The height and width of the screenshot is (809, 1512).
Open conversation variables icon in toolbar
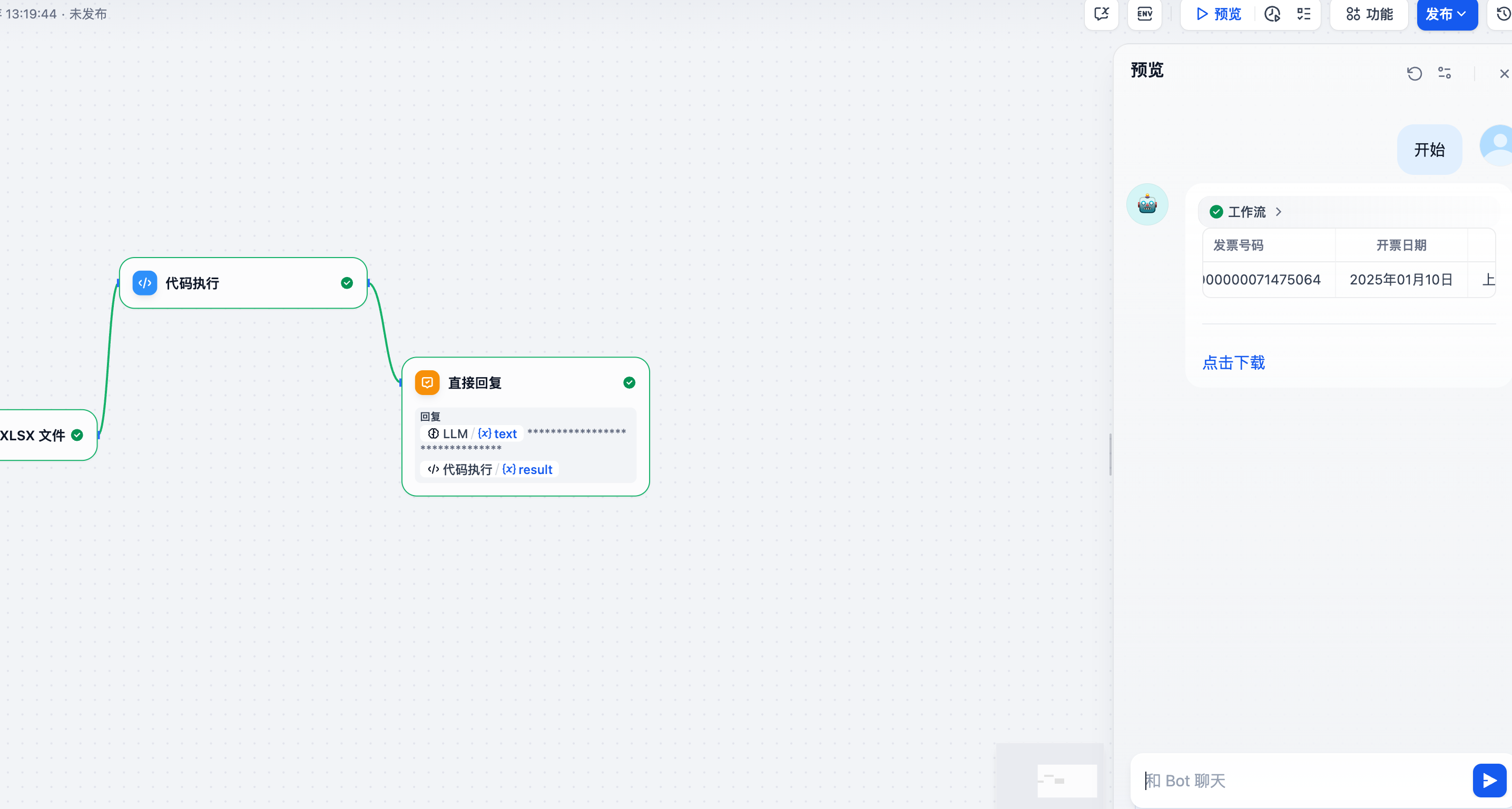pyautogui.click(x=1101, y=14)
